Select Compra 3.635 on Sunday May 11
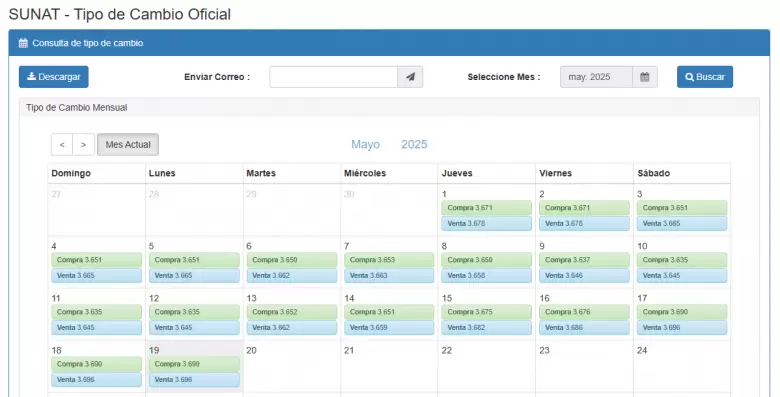 pyautogui.click(x=96, y=312)
